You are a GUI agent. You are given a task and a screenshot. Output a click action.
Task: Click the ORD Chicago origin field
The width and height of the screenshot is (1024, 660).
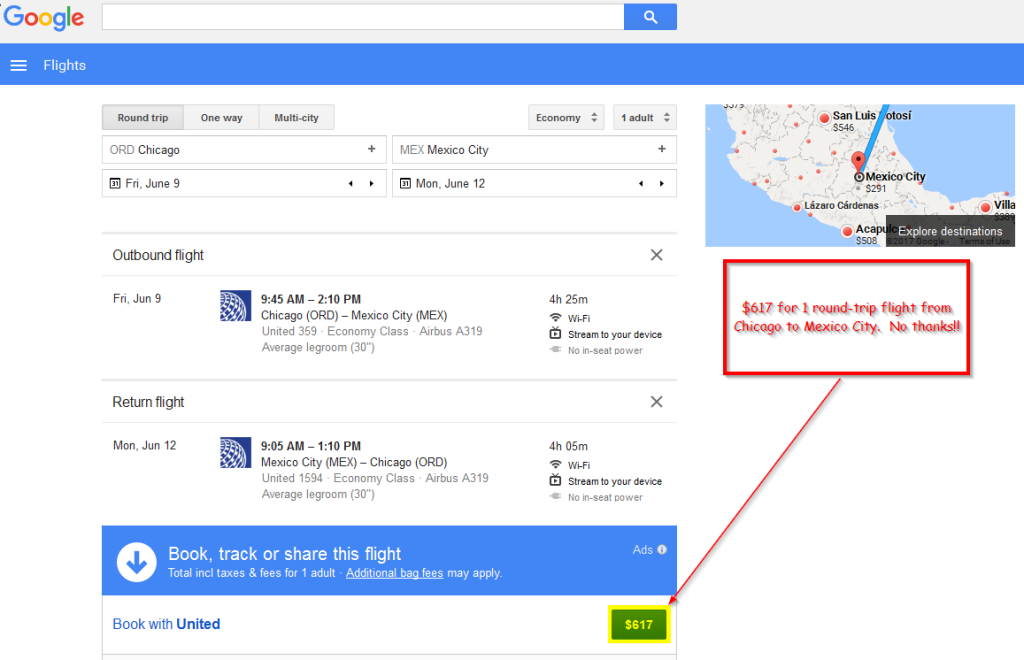(244, 149)
